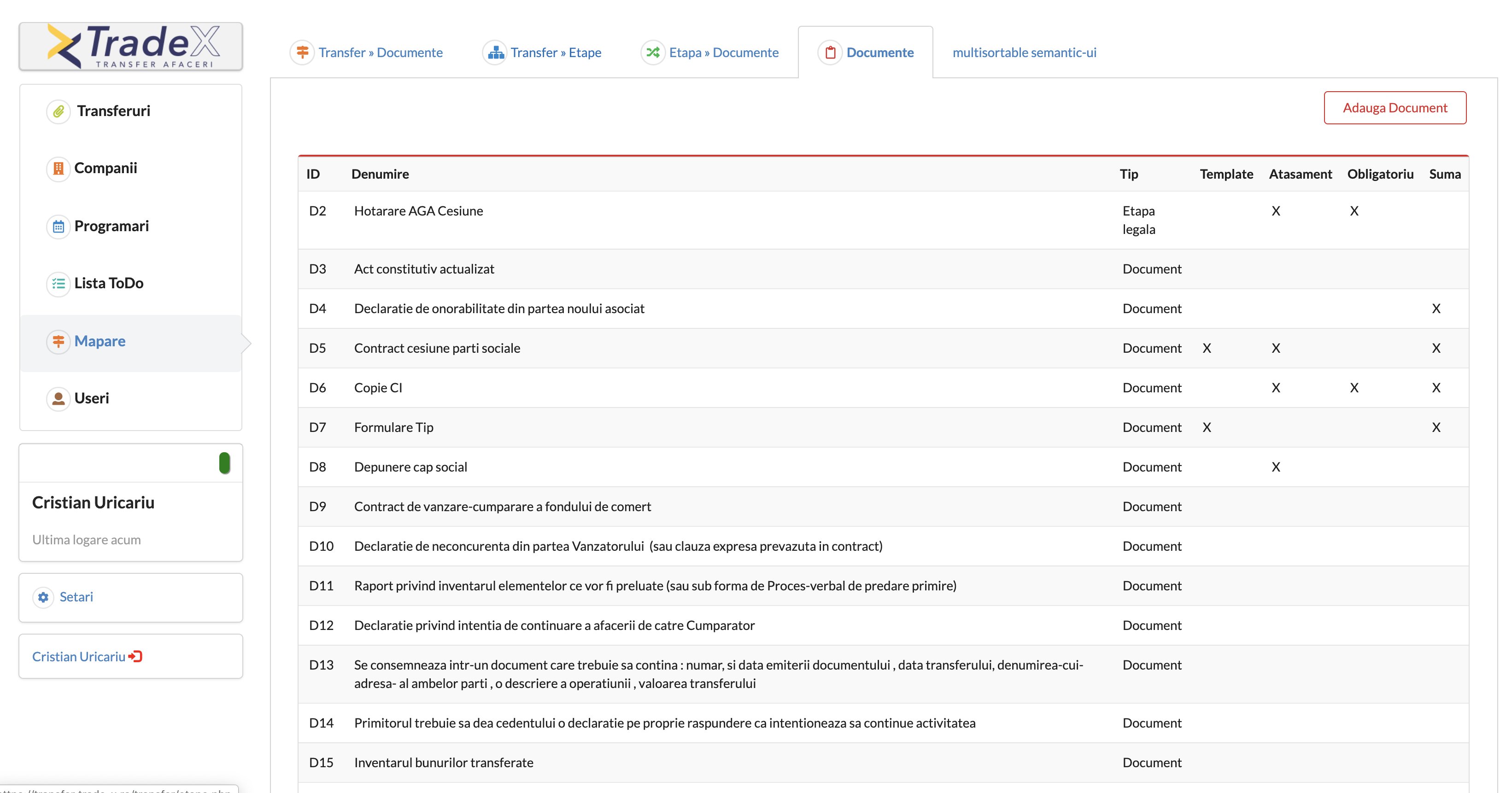Select row Act constitutiv actualizat
The width and height of the screenshot is (1512, 793).
883,269
